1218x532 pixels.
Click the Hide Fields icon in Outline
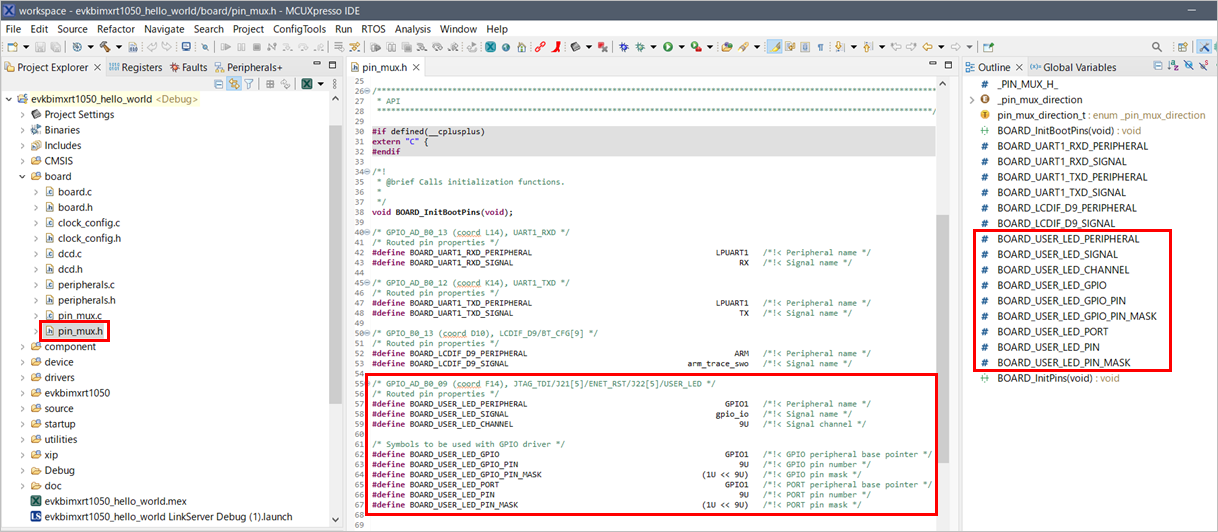click(1189, 67)
